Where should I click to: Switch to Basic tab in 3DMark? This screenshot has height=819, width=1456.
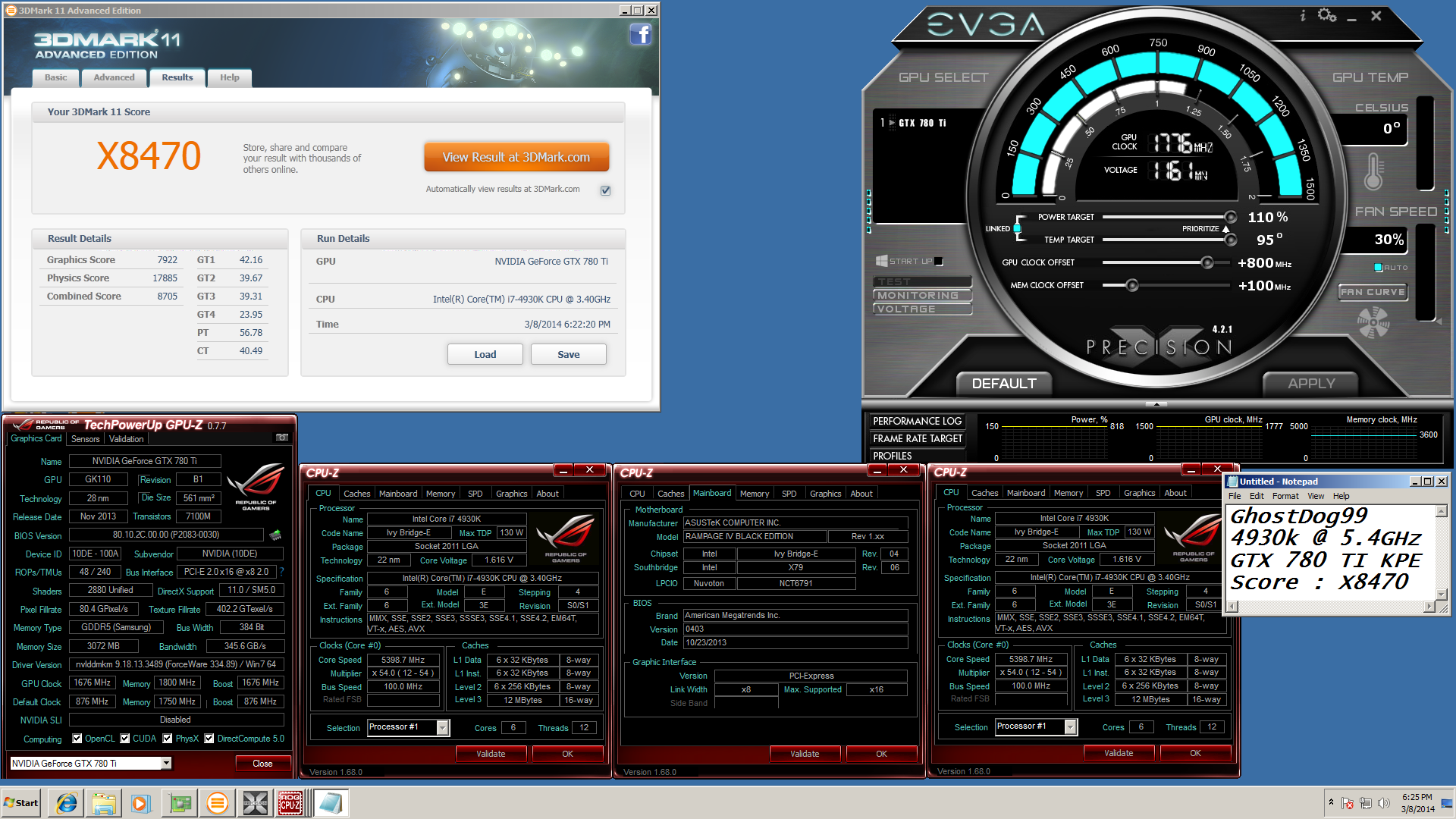point(55,77)
